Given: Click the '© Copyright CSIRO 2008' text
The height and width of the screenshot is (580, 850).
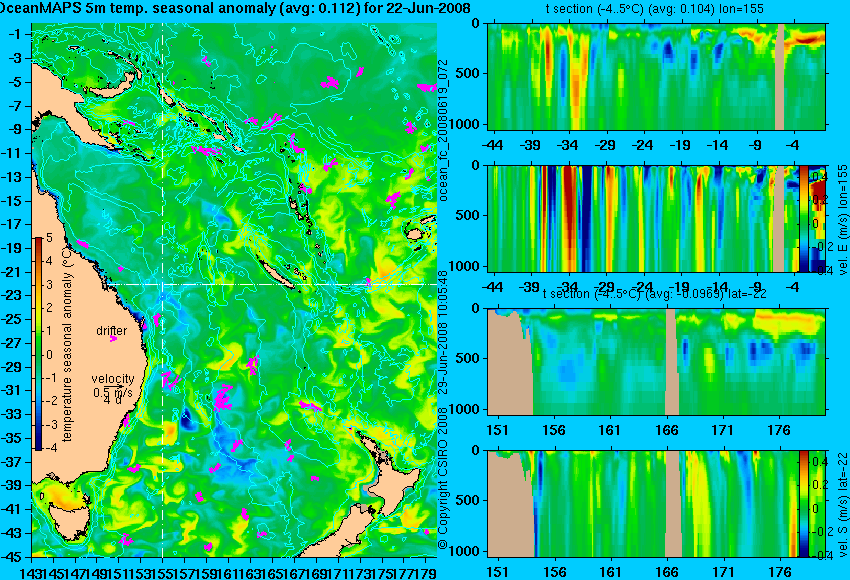Looking at the screenshot, I should [x=443, y=479].
